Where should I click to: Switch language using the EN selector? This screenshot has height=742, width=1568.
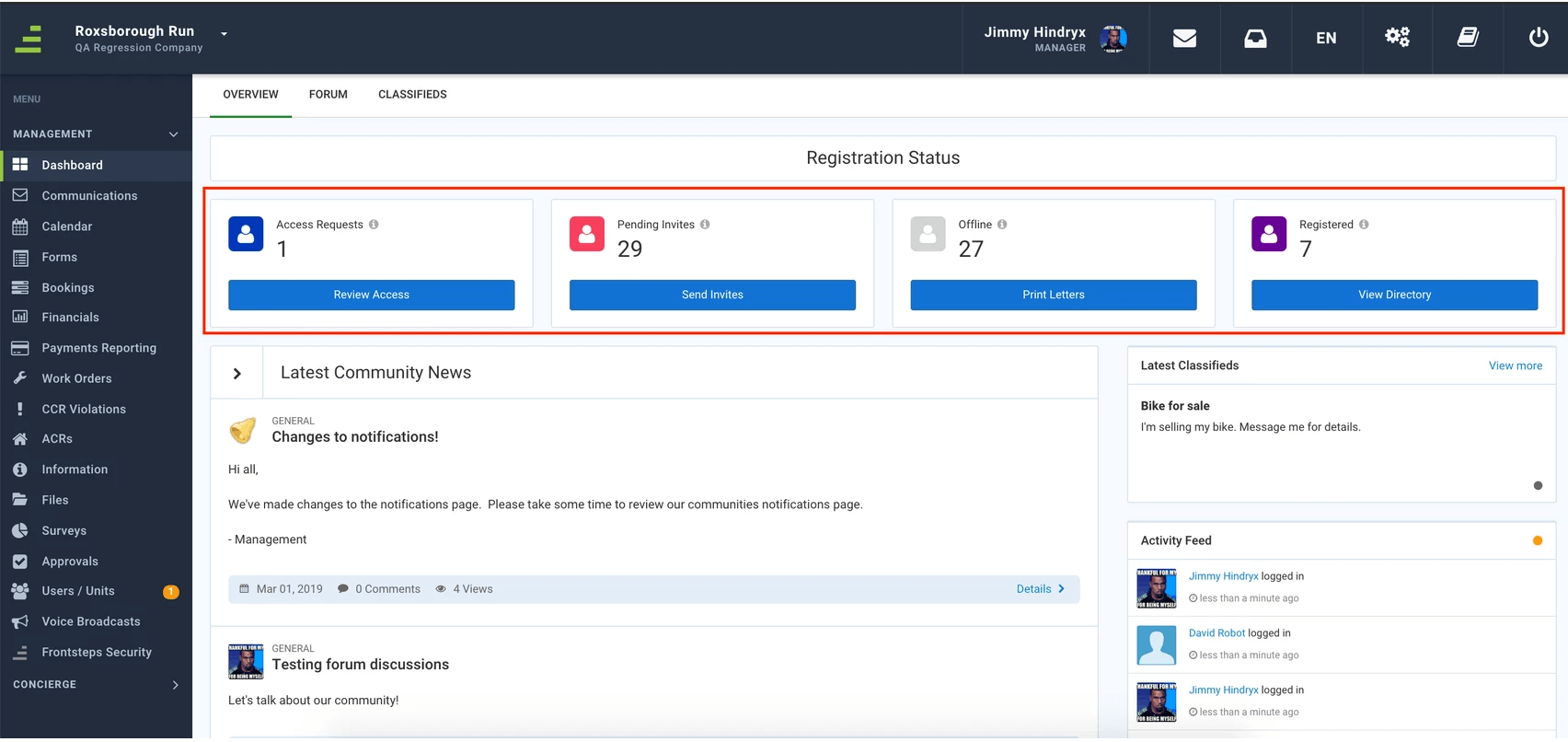[x=1326, y=38]
